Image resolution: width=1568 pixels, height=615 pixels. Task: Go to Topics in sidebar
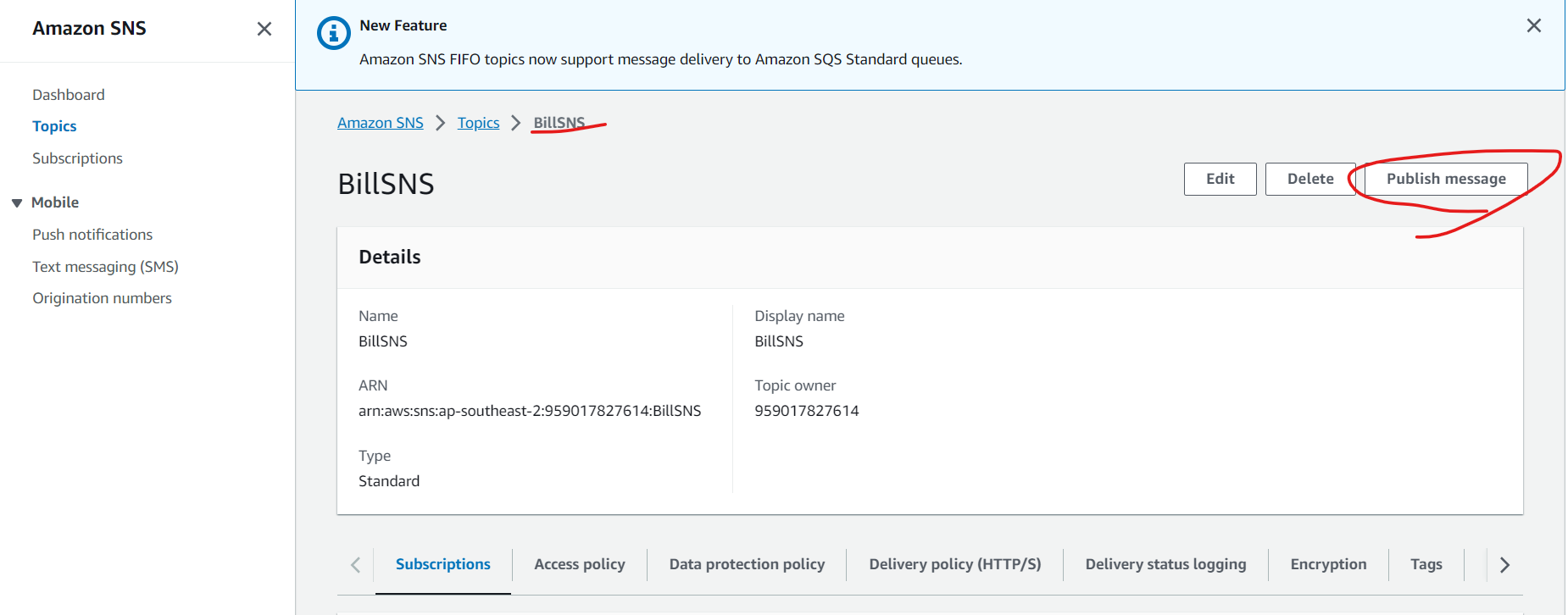54,126
